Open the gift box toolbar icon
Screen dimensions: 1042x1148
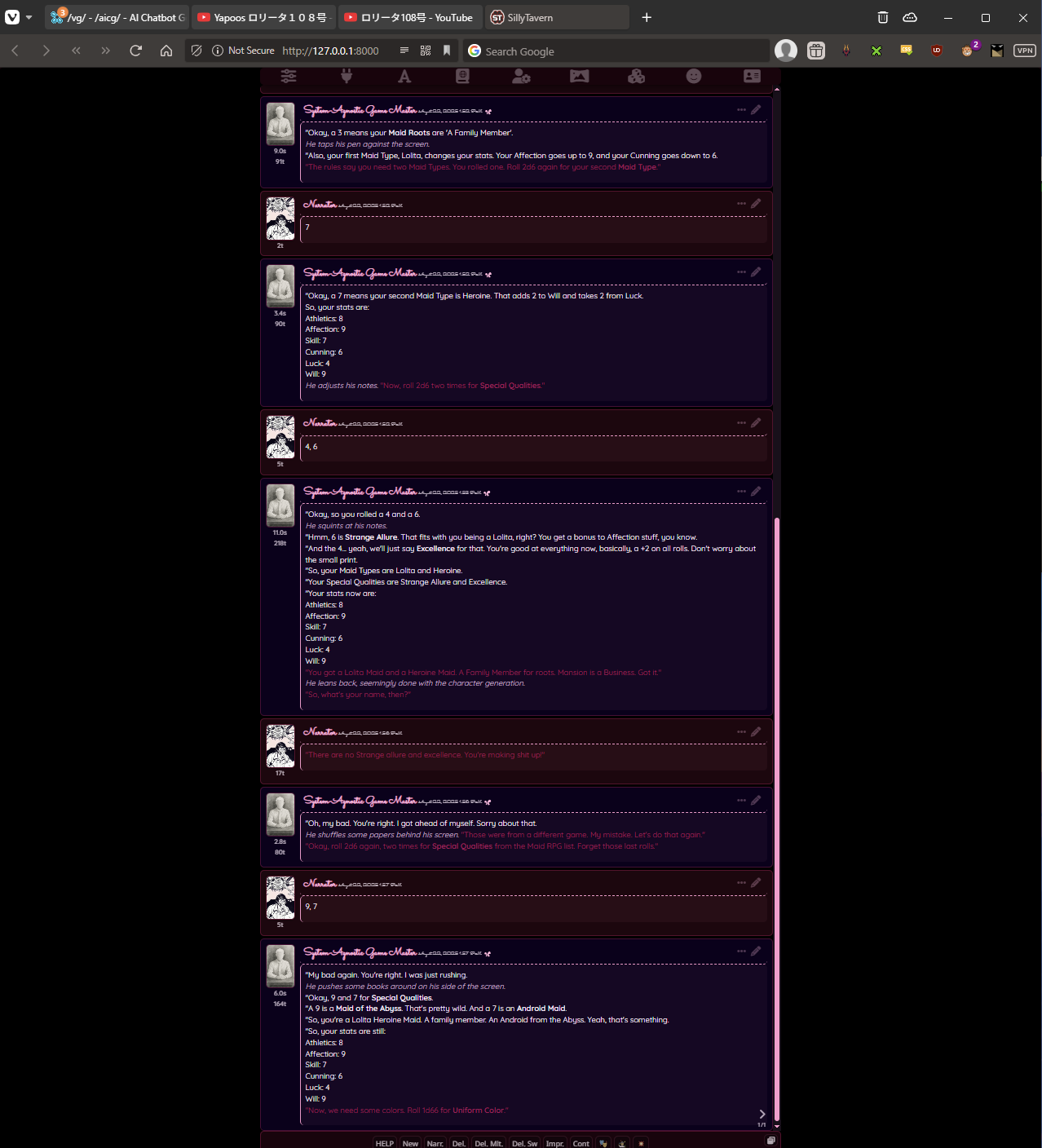816,51
